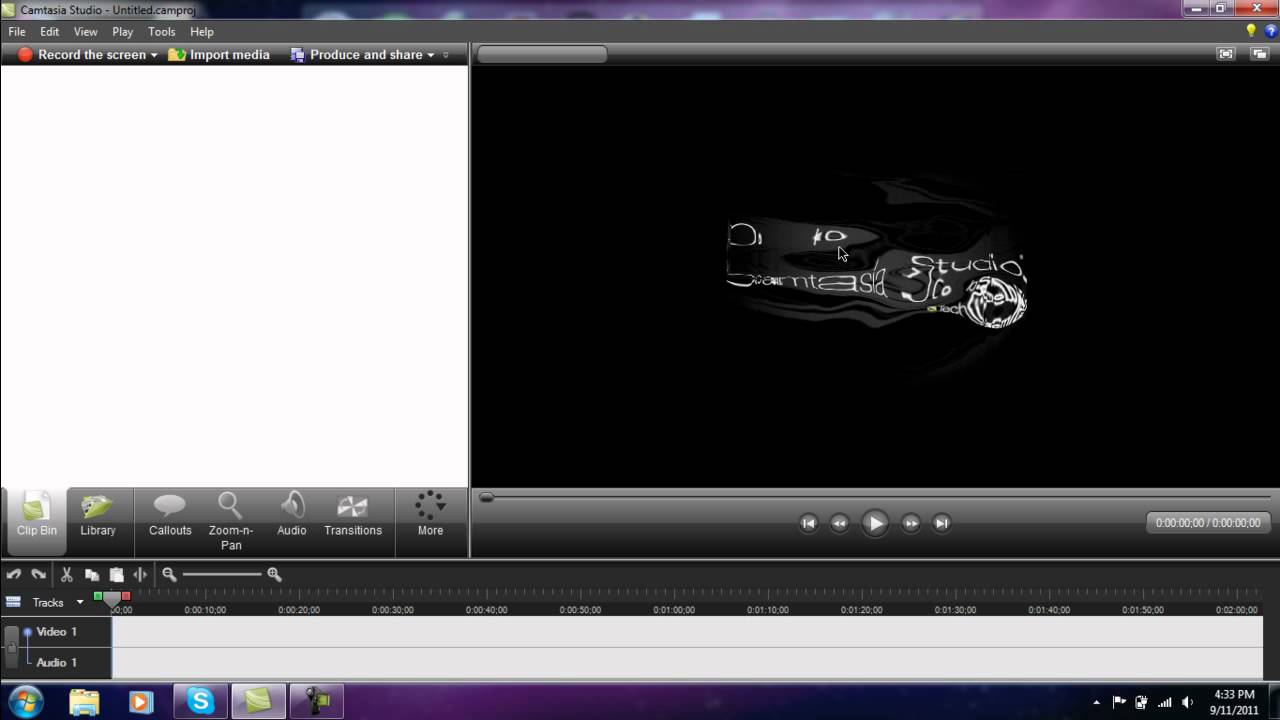The width and height of the screenshot is (1280, 720).
Task: Click the Cut scissors icon
Action: pos(67,574)
